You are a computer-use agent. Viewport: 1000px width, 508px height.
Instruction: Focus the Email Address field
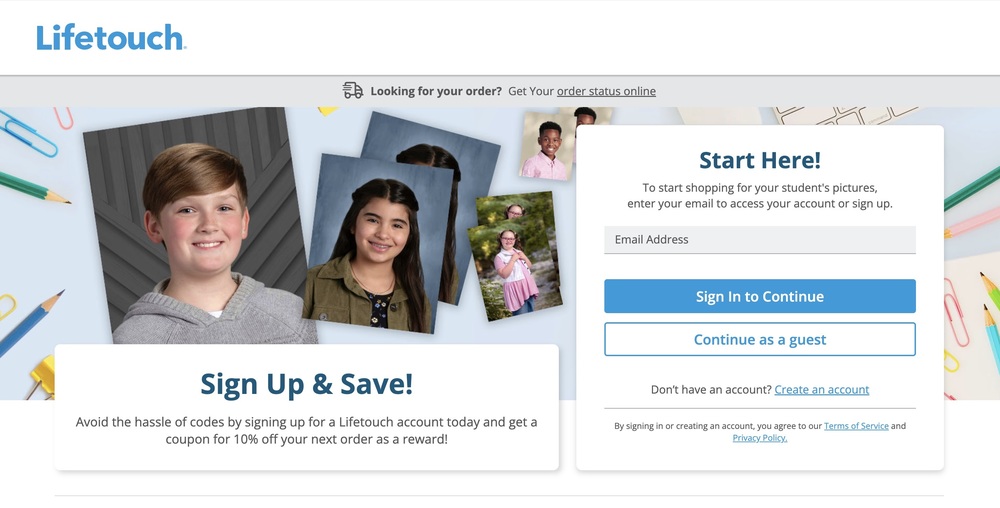(x=760, y=240)
